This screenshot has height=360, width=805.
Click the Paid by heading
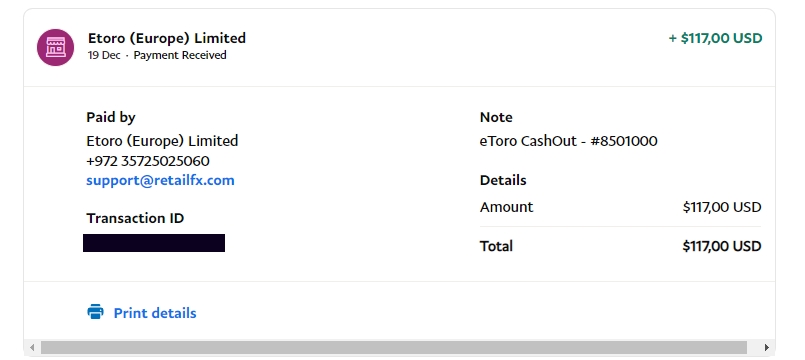tap(111, 118)
